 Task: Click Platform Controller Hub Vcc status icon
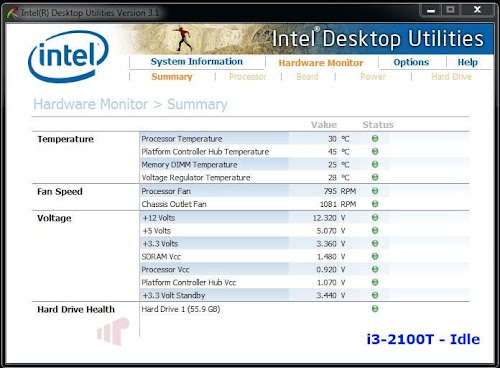tap(375, 282)
